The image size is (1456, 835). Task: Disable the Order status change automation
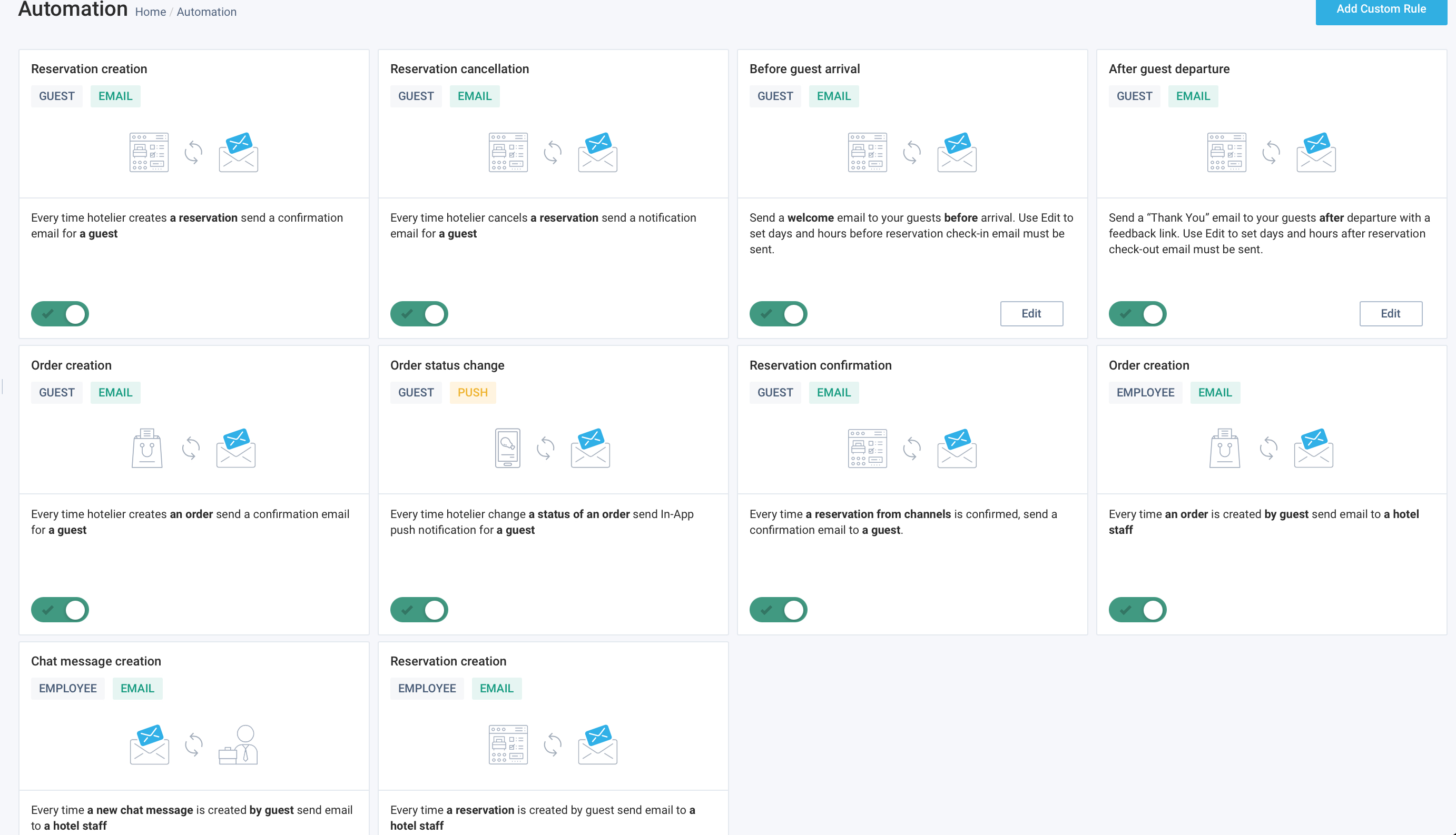(419, 609)
